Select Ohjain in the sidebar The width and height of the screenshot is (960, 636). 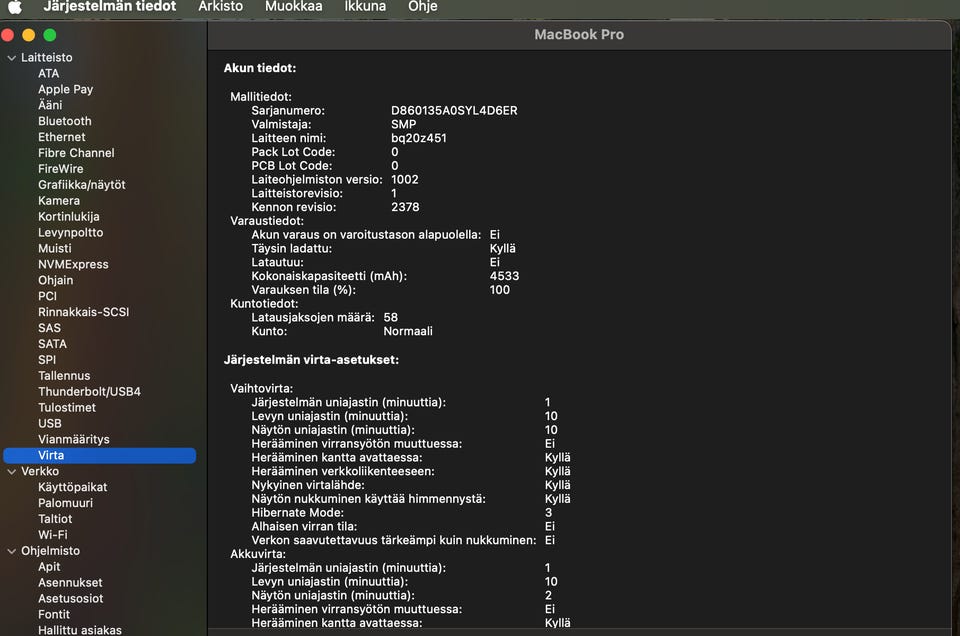pos(55,280)
